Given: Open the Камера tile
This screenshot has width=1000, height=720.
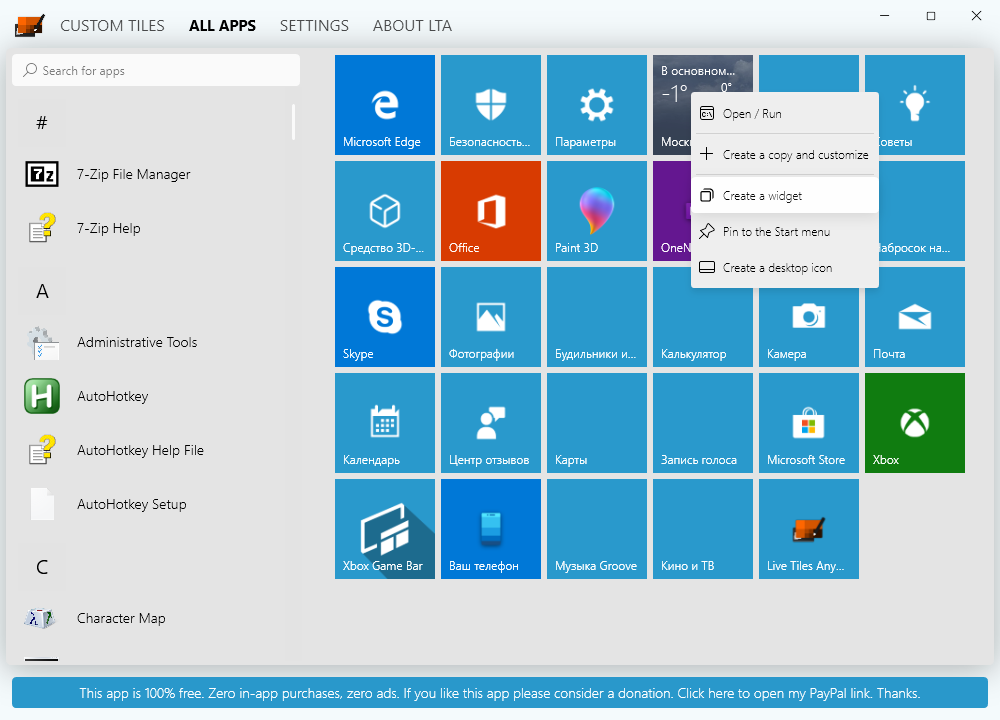Looking at the screenshot, I should click(809, 327).
